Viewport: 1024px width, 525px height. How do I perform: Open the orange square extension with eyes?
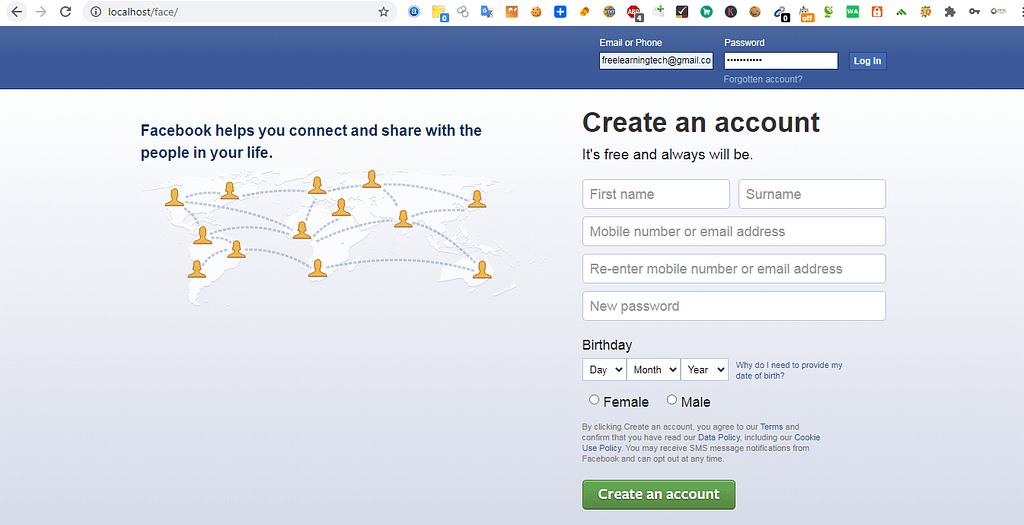pyautogui.click(x=511, y=11)
